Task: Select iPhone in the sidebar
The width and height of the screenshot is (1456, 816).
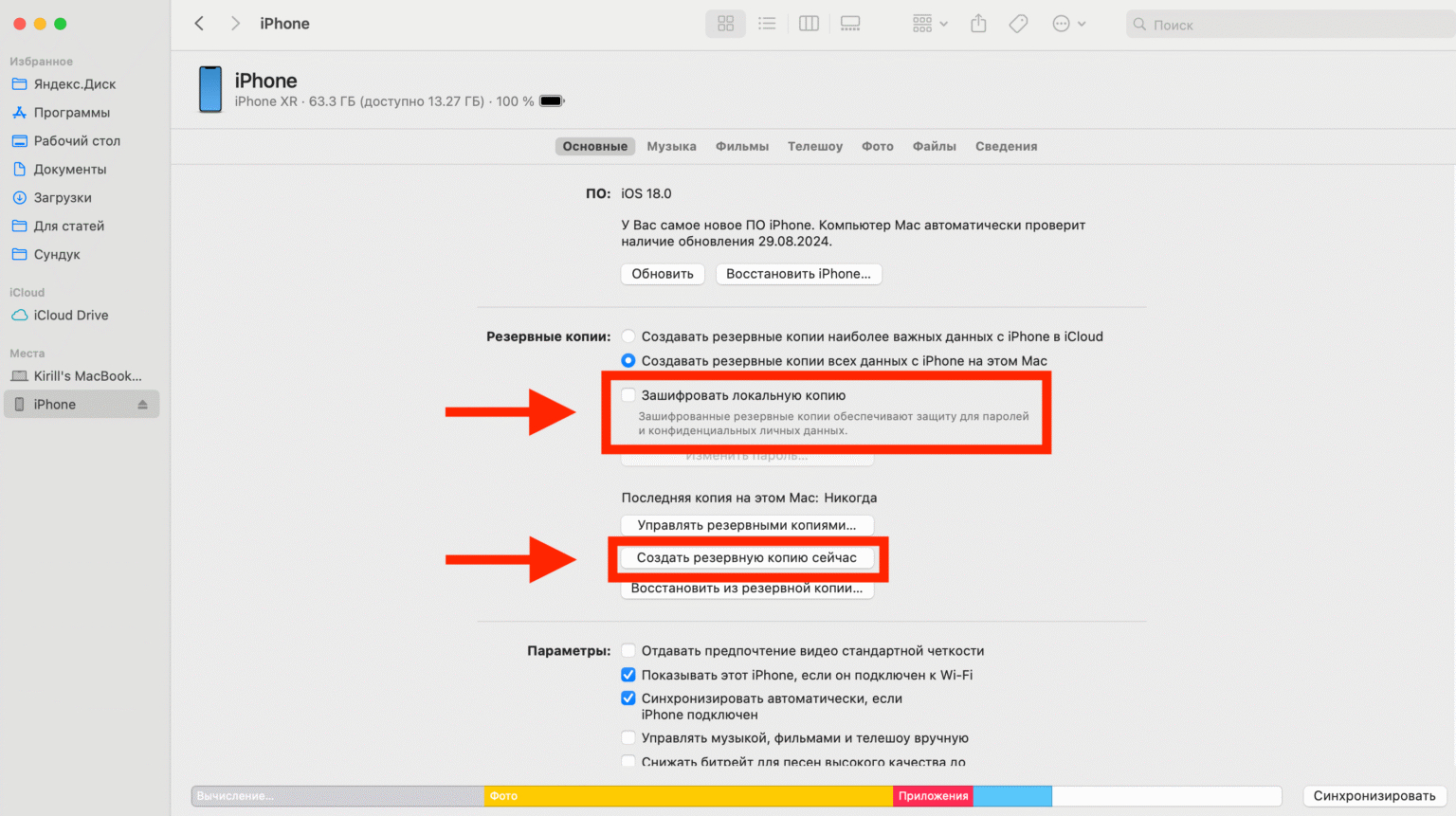Action: pos(81,405)
